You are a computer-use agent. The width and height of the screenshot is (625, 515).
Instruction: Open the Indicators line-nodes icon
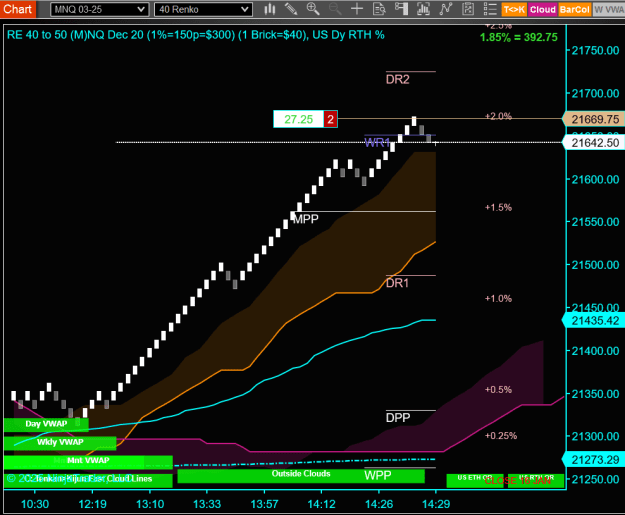pyautogui.click(x=446, y=9)
